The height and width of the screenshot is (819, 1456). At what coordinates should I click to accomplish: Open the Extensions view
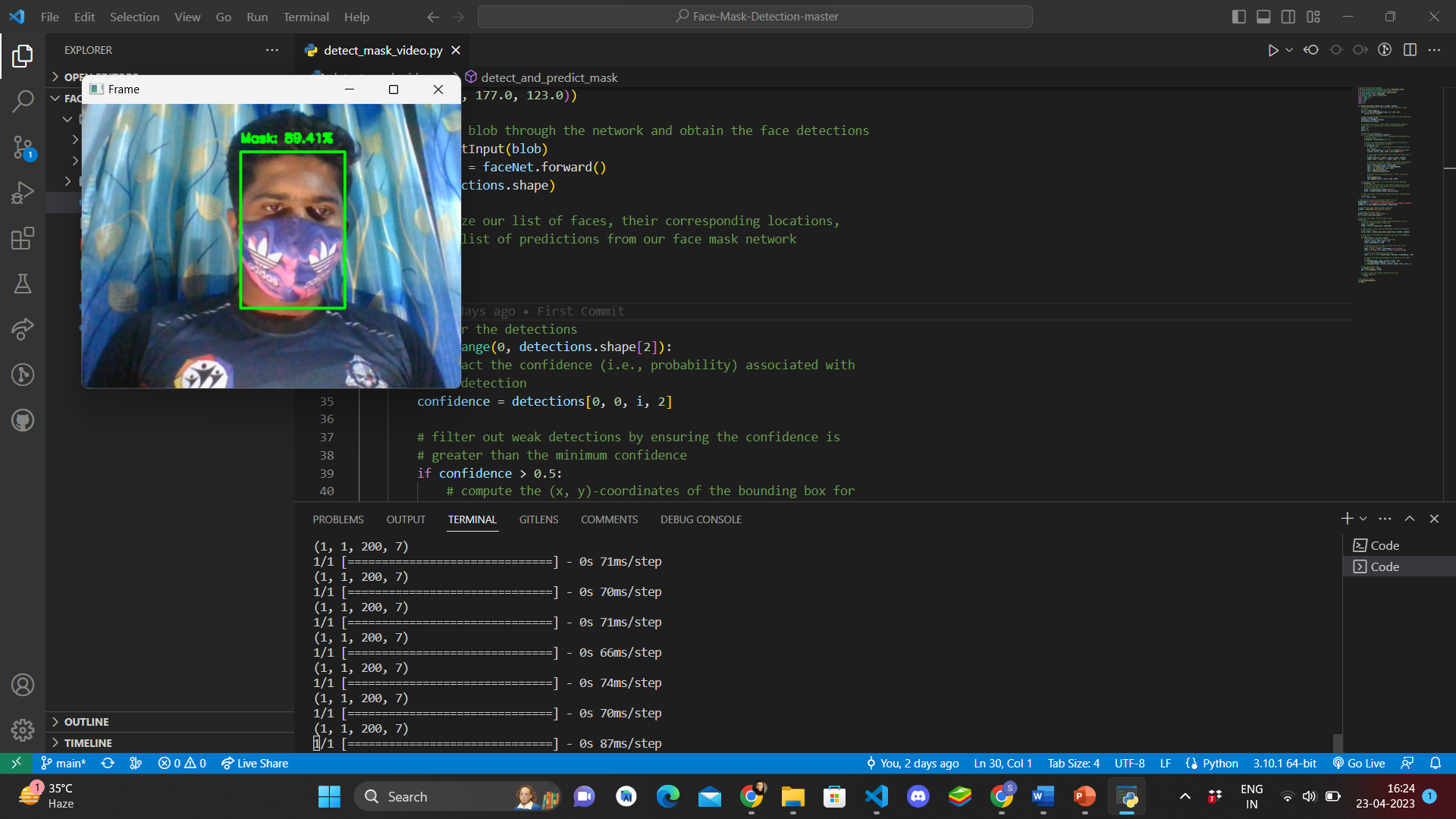(23, 239)
